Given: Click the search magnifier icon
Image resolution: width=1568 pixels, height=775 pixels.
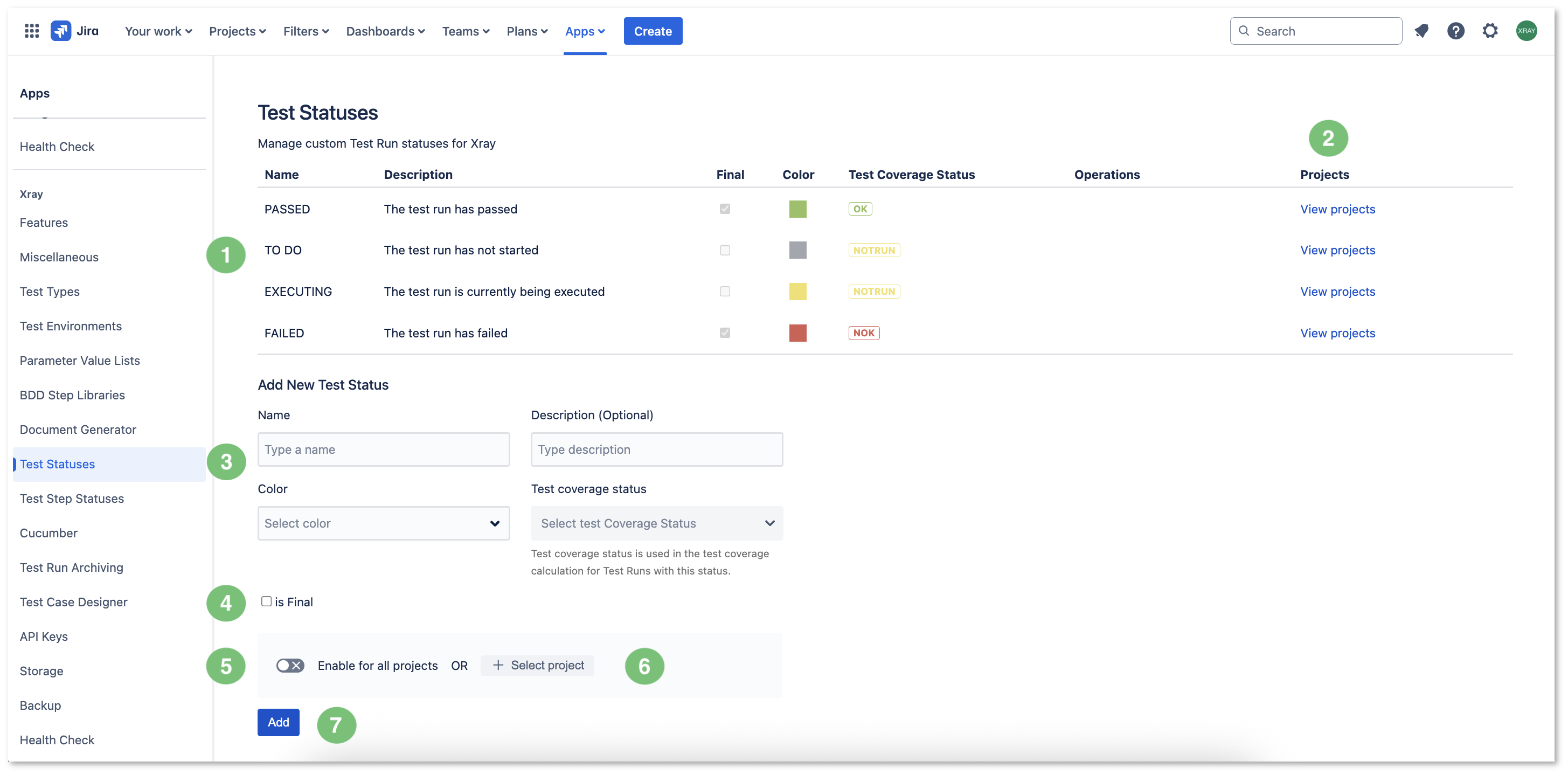Looking at the screenshot, I should (x=1244, y=31).
